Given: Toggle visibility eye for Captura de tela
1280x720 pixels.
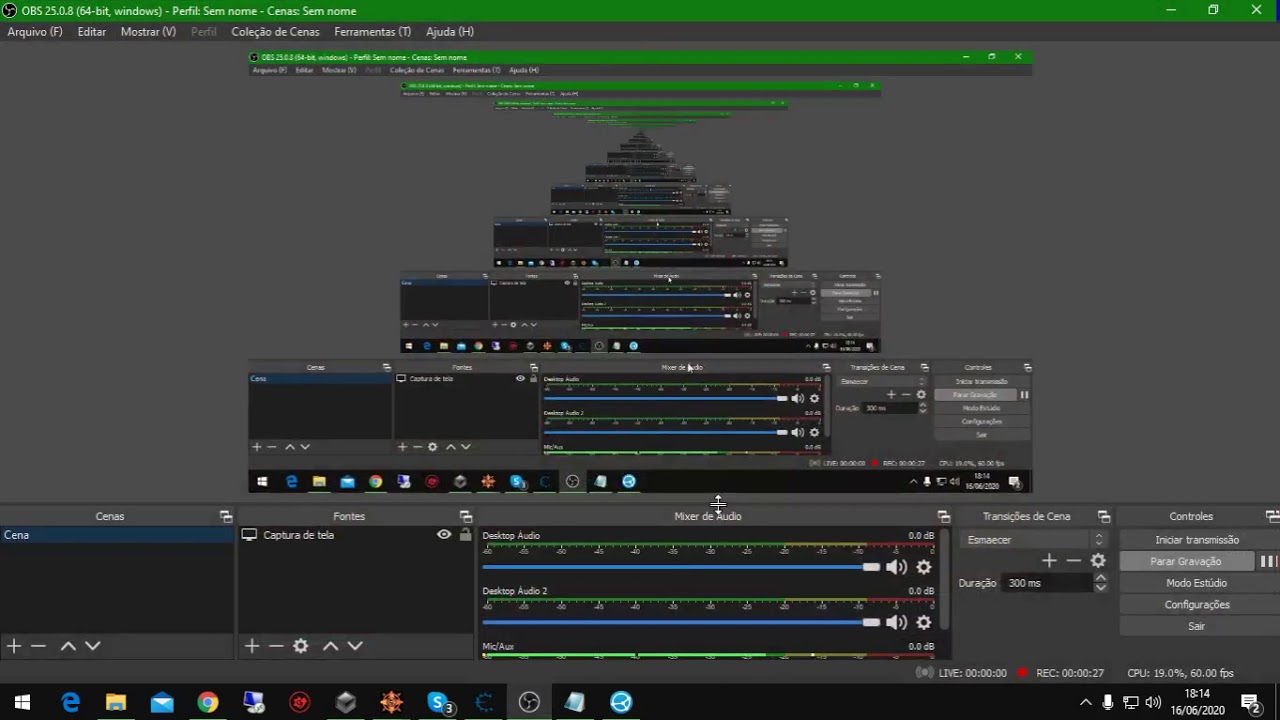Looking at the screenshot, I should 444,535.
